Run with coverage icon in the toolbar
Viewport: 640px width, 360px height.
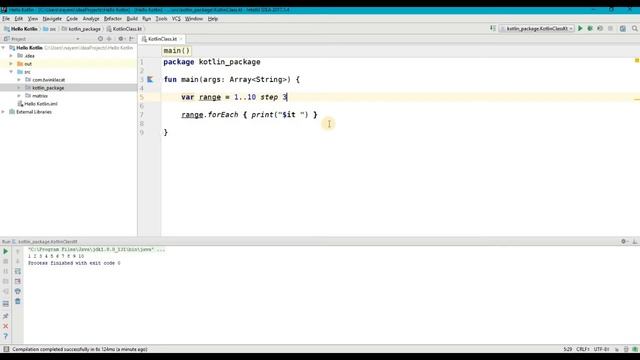(x=600, y=29)
